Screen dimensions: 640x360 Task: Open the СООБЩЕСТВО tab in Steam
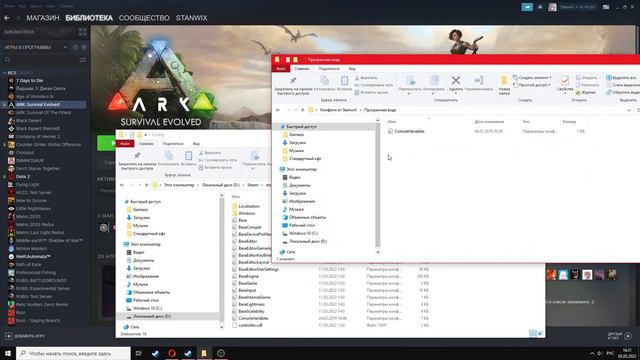point(144,18)
